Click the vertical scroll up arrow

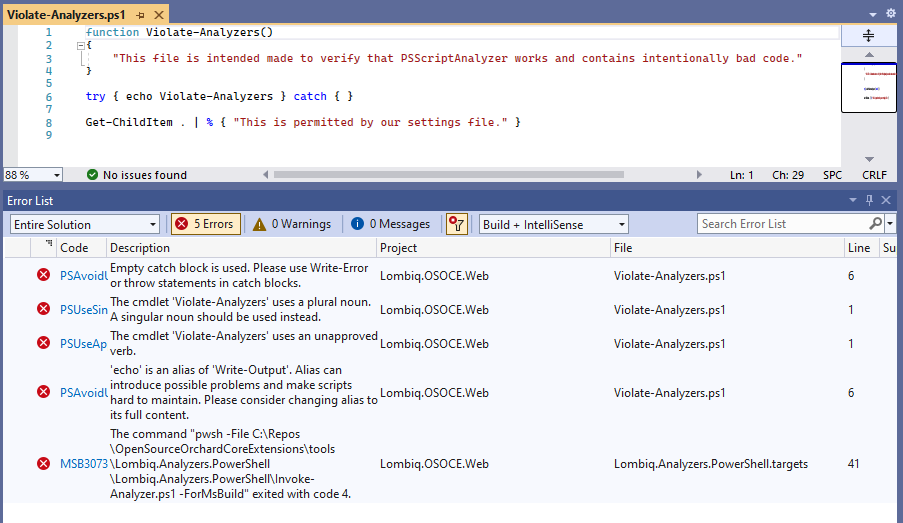tap(869, 55)
